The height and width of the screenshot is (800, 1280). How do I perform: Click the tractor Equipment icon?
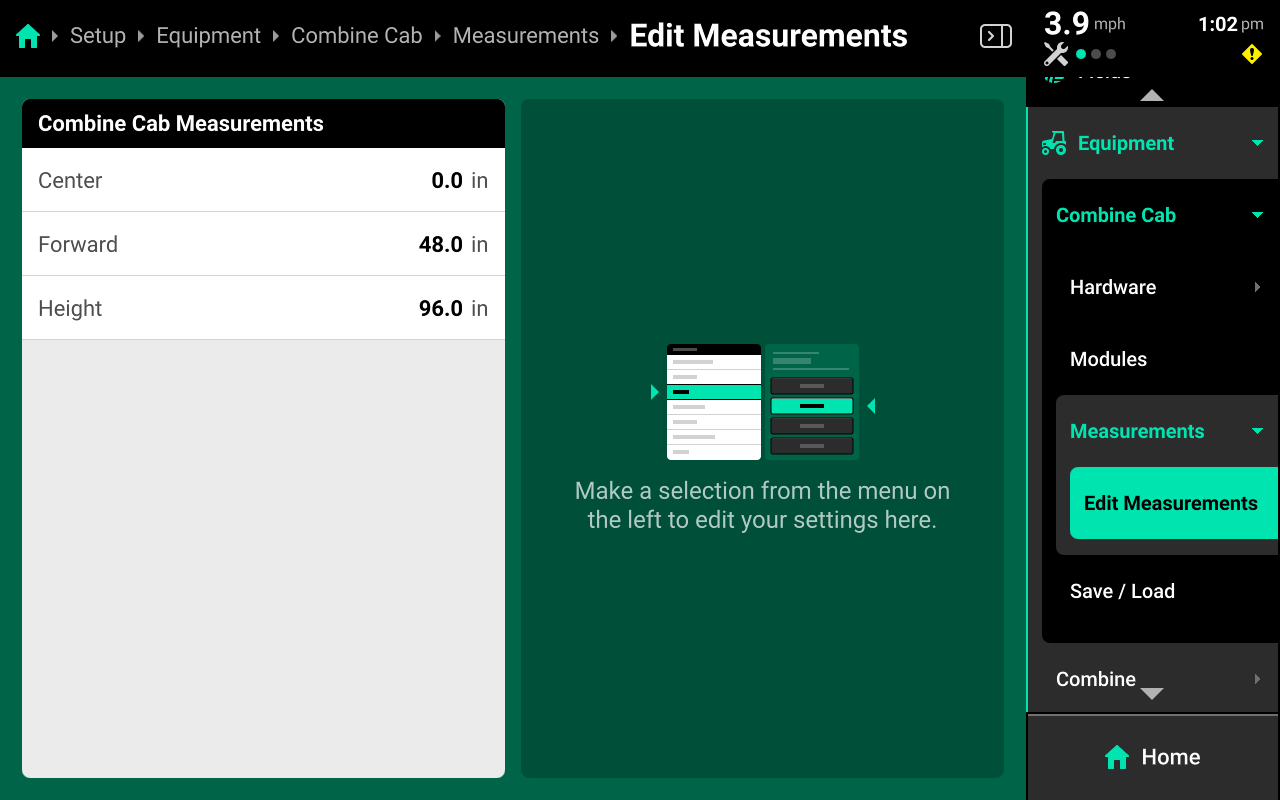click(x=1054, y=144)
